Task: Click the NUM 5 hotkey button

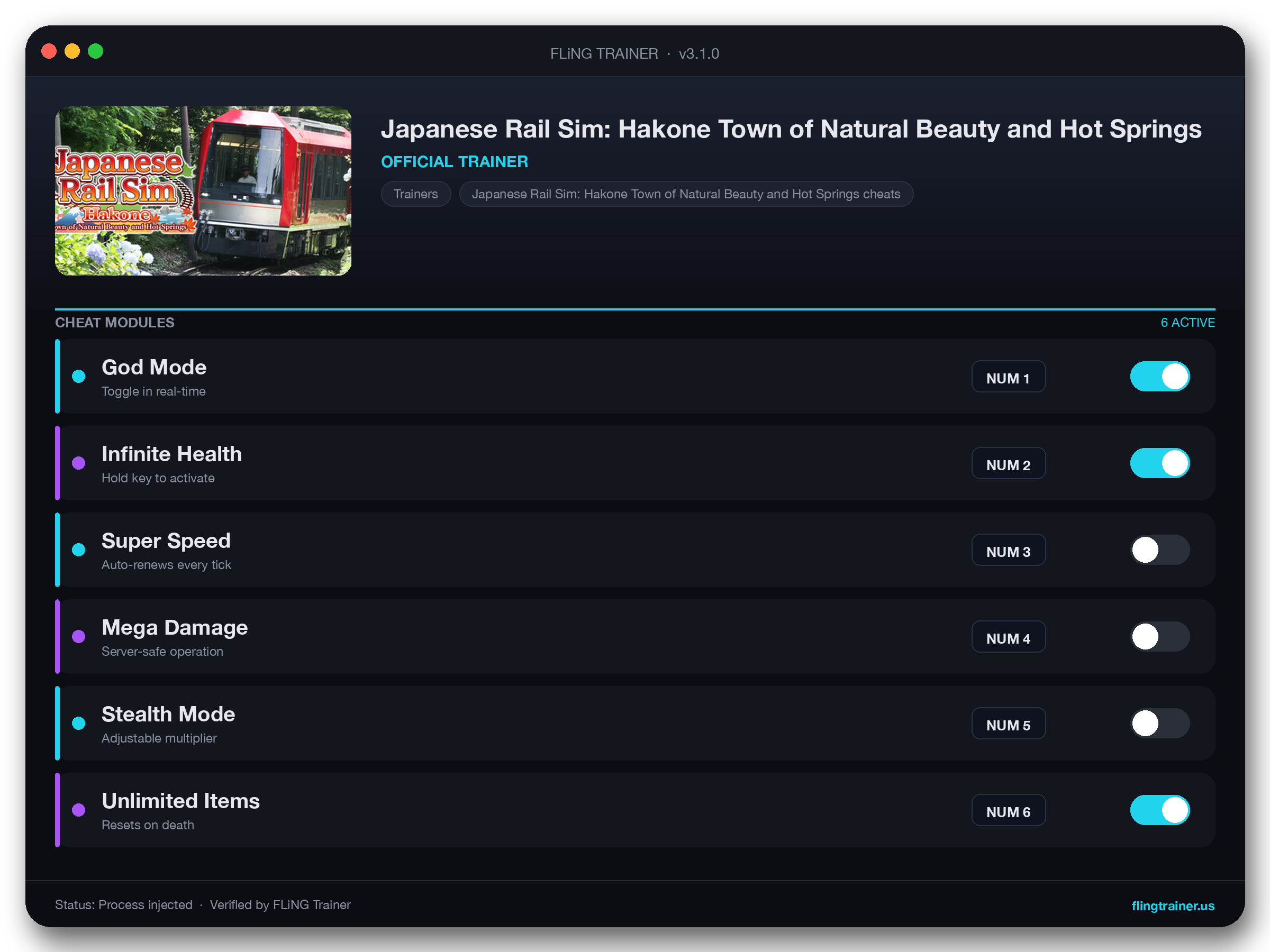Action: point(1008,723)
